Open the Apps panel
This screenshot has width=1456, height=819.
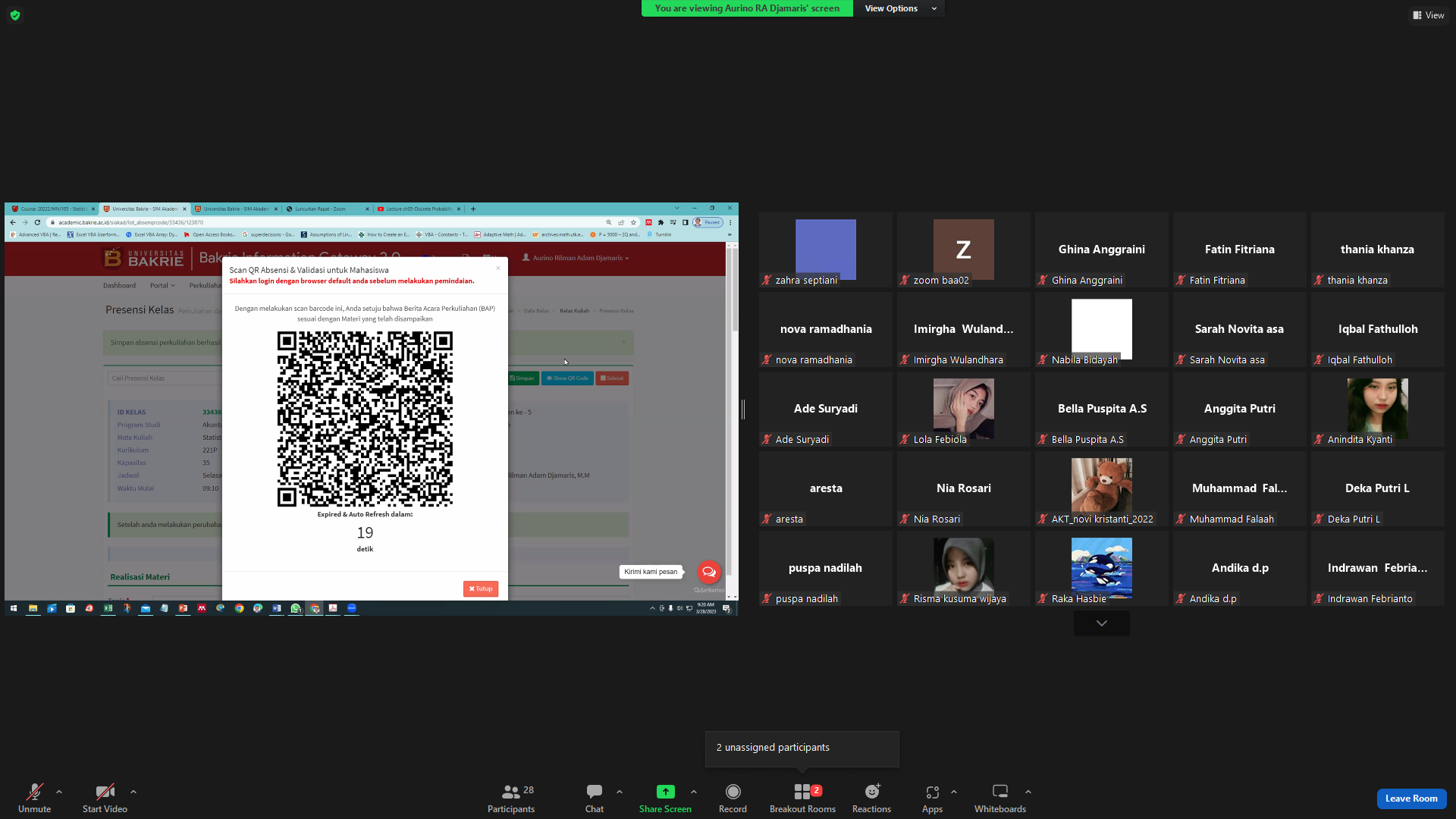coord(932,799)
